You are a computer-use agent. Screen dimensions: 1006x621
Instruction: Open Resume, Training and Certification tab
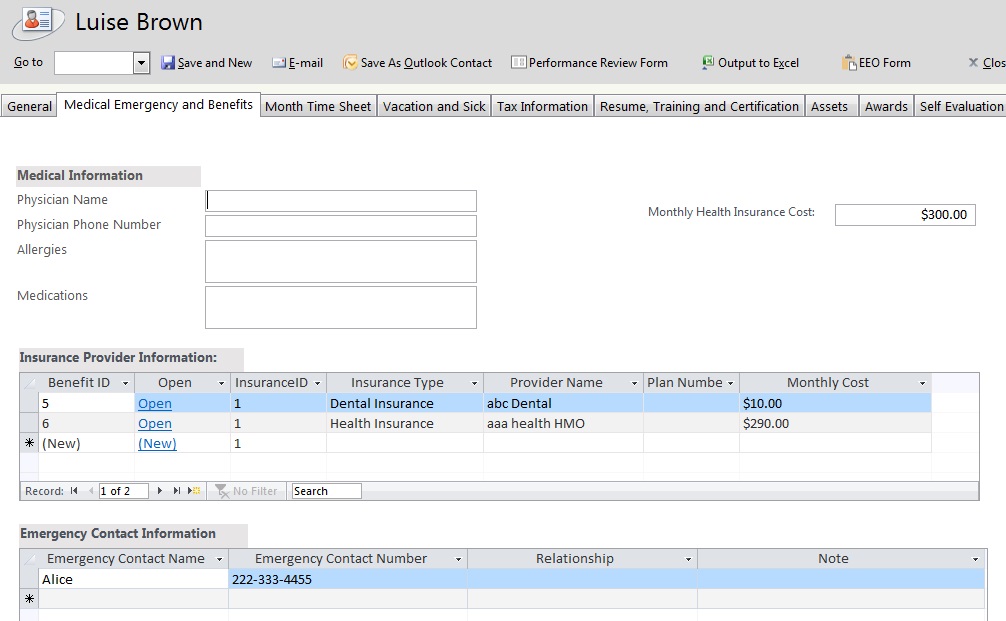[699, 106]
